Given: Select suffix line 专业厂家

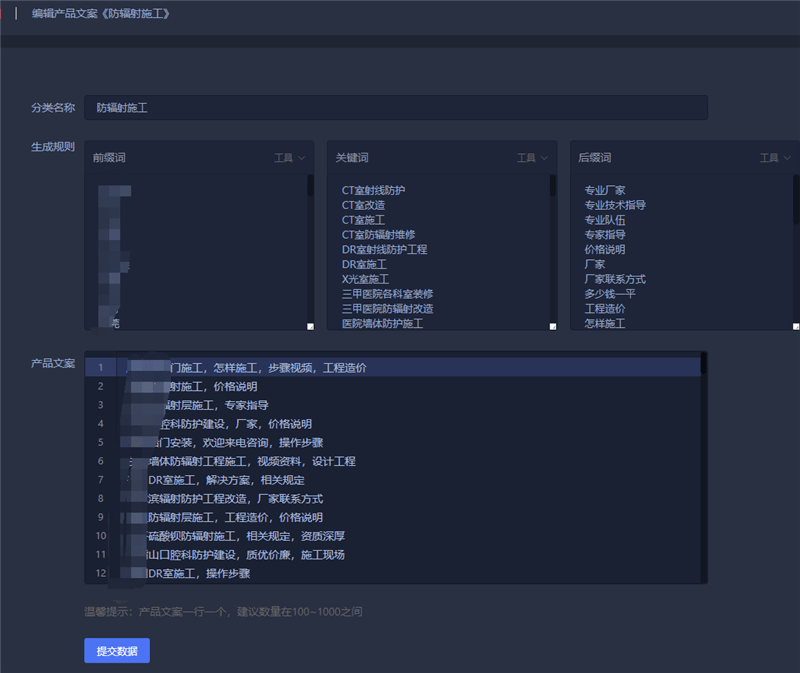Looking at the screenshot, I should click(605, 190).
